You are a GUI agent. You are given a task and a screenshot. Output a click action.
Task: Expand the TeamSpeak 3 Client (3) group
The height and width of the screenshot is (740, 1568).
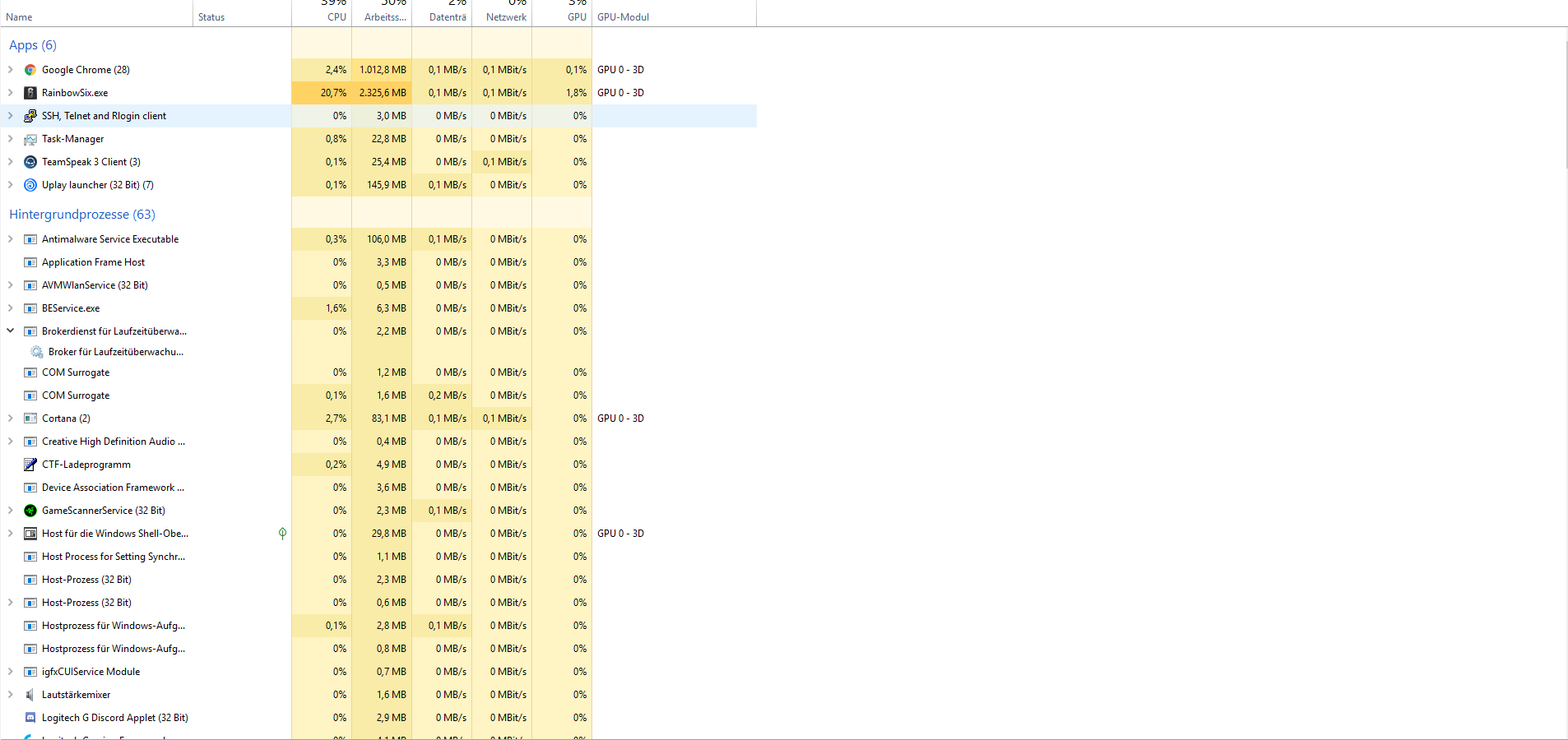pyautogui.click(x=11, y=162)
